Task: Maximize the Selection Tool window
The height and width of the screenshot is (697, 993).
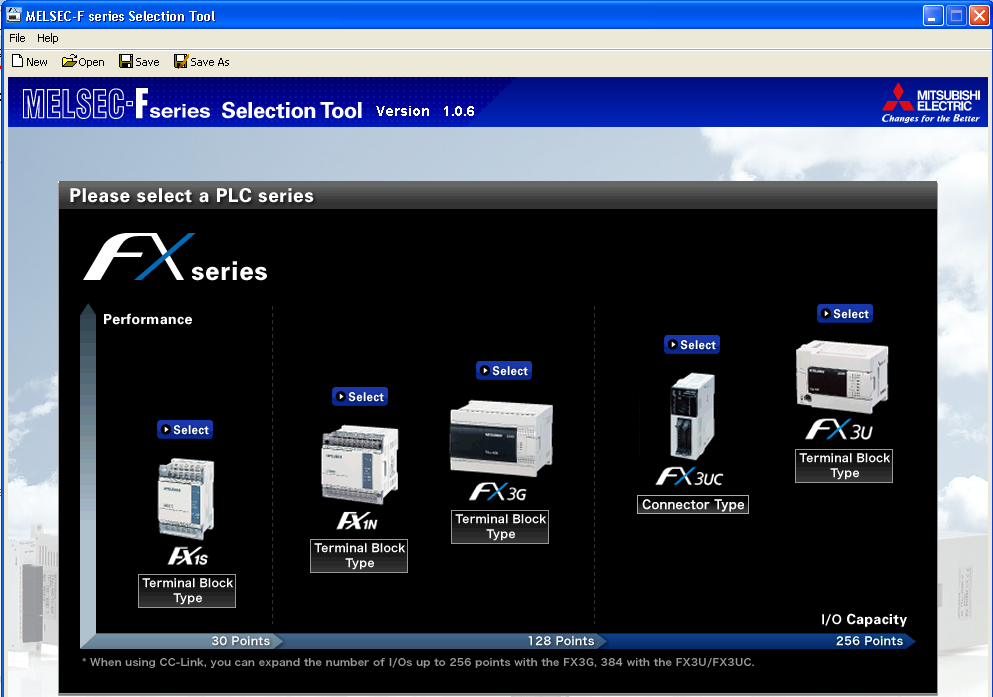Action: click(956, 16)
